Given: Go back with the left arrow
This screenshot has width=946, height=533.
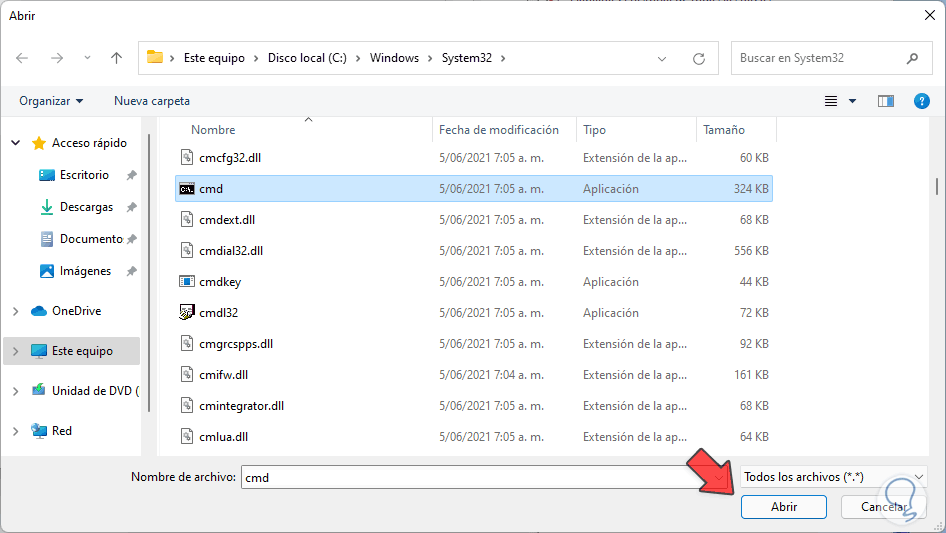Looking at the screenshot, I should 22,58.
